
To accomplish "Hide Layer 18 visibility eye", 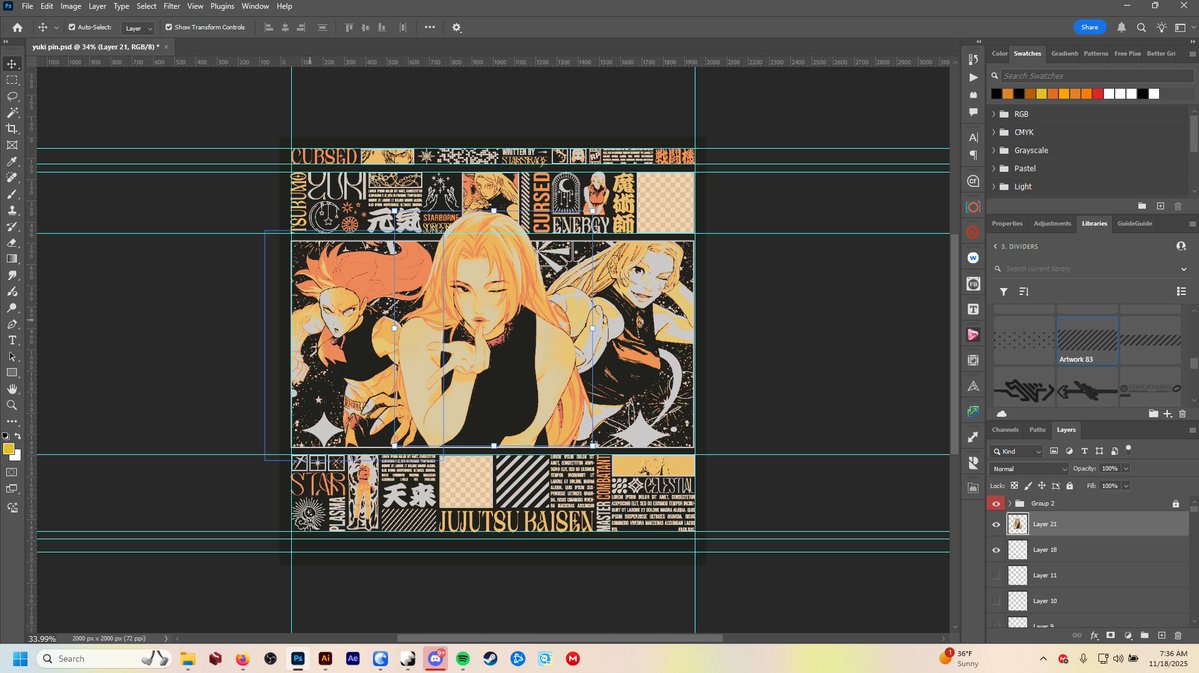I will (x=996, y=550).
